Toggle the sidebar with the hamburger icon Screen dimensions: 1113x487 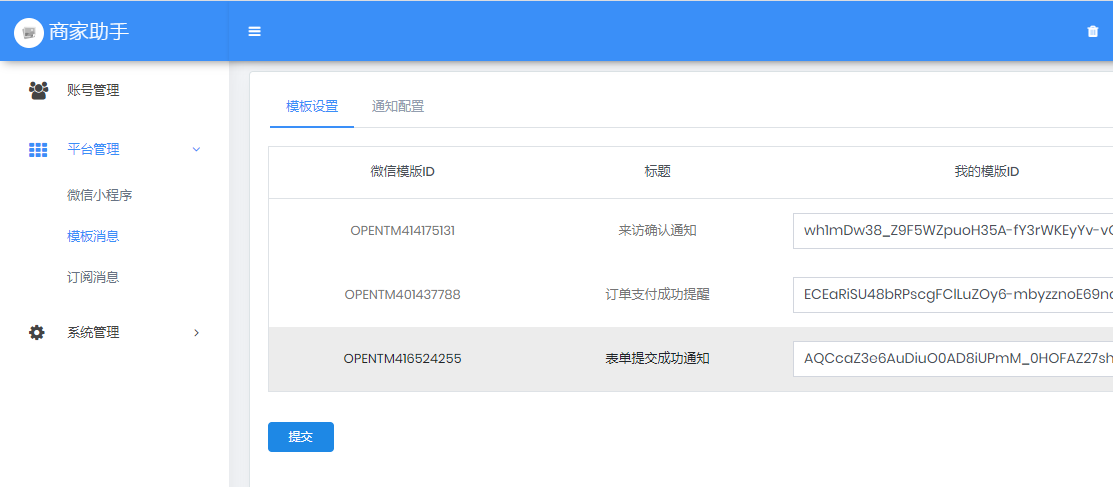pyautogui.click(x=255, y=32)
